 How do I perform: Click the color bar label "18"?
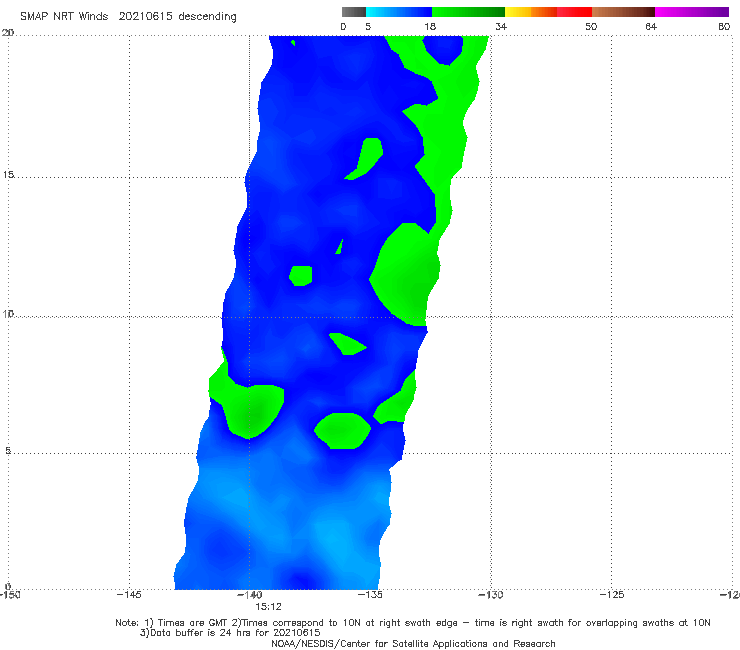[430, 27]
